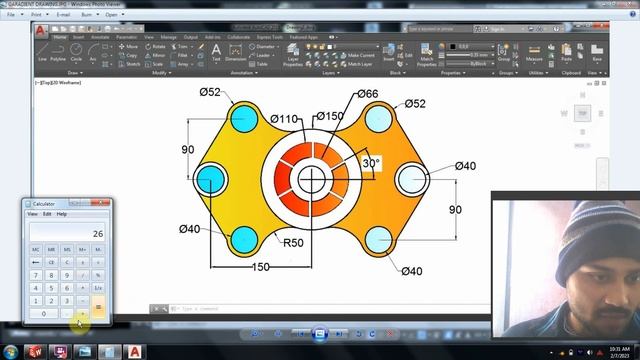This screenshot has height=360, width=640.
Task: Click Match Properties icon
Action: [x=427, y=55]
